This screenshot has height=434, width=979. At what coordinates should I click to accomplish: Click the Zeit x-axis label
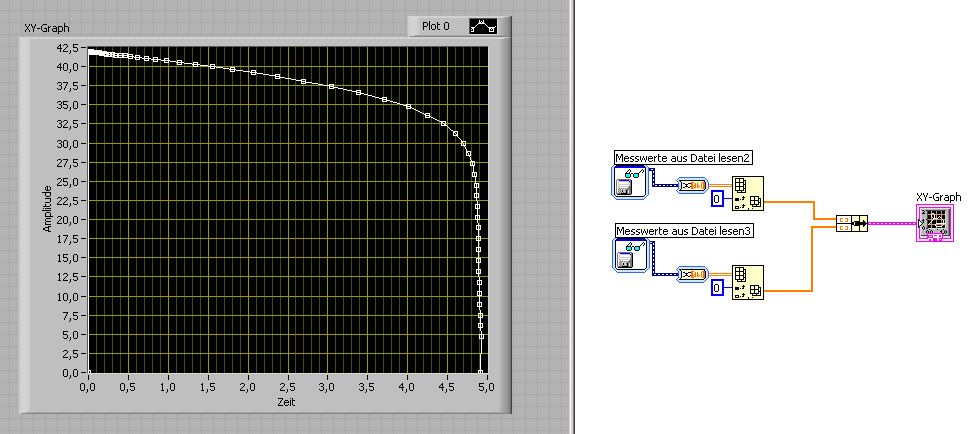pyautogui.click(x=287, y=402)
